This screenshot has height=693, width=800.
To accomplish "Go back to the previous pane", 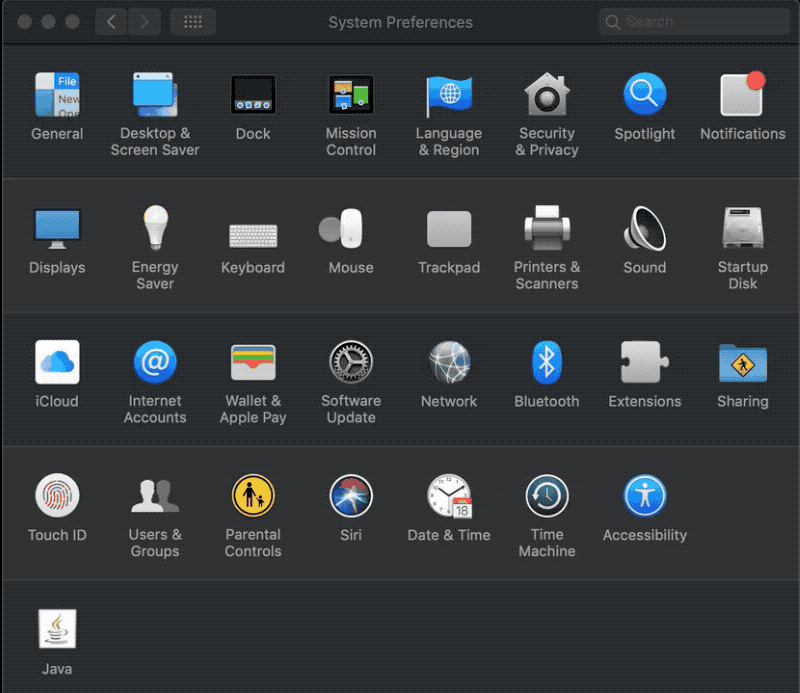I will click(111, 21).
